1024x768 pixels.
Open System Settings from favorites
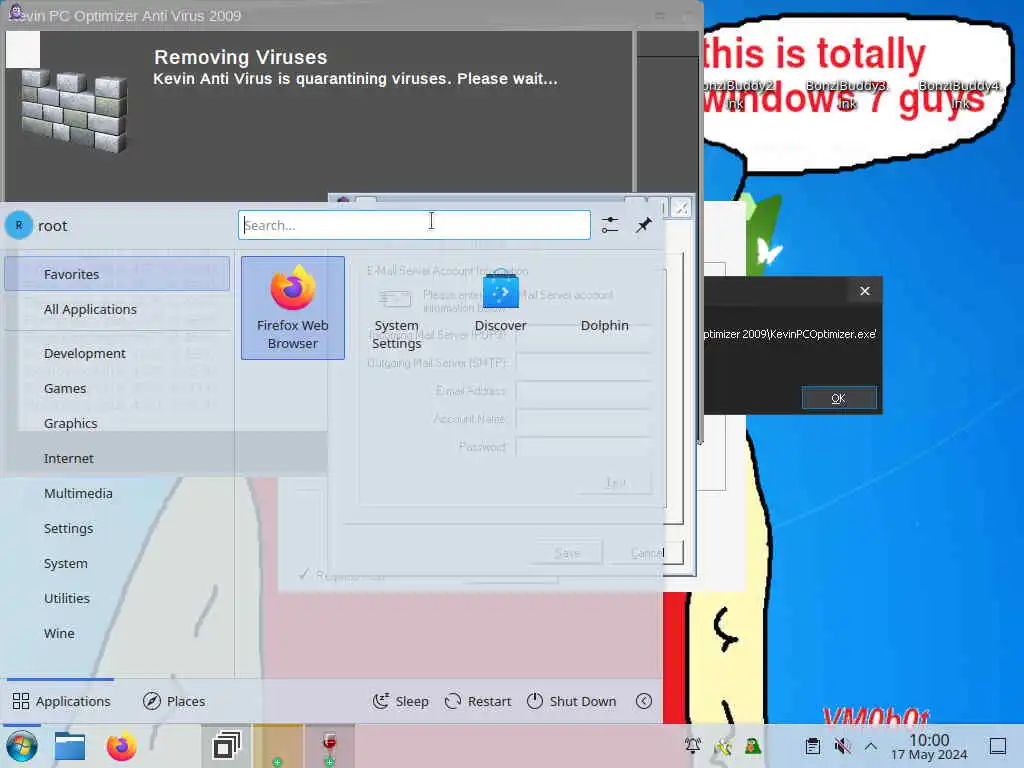click(396, 308)
